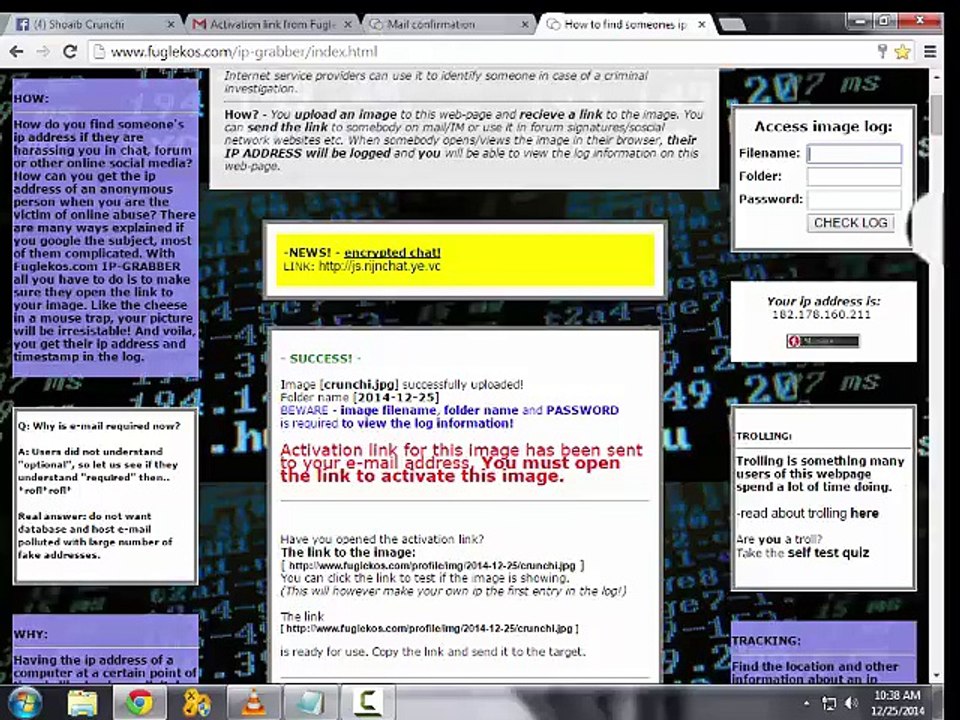960x720 pixels.
Task: Open Camtasia recorder taskbar icon
Action: tap(368, 702)
